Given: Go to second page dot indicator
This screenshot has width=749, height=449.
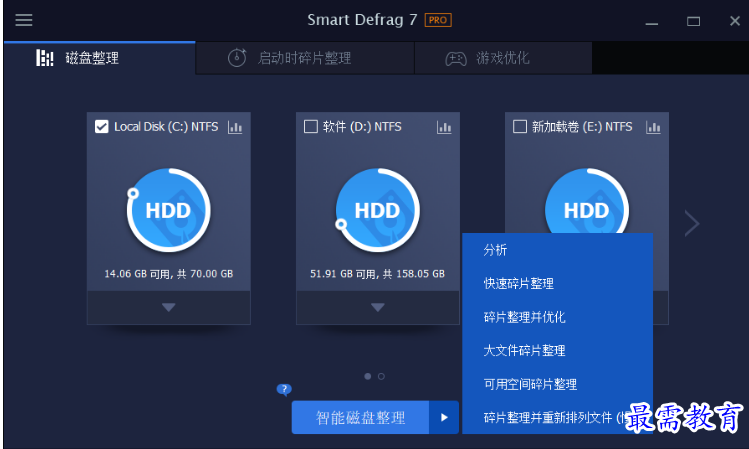Looking at the screenshot, I should click(x=381, y=376).
